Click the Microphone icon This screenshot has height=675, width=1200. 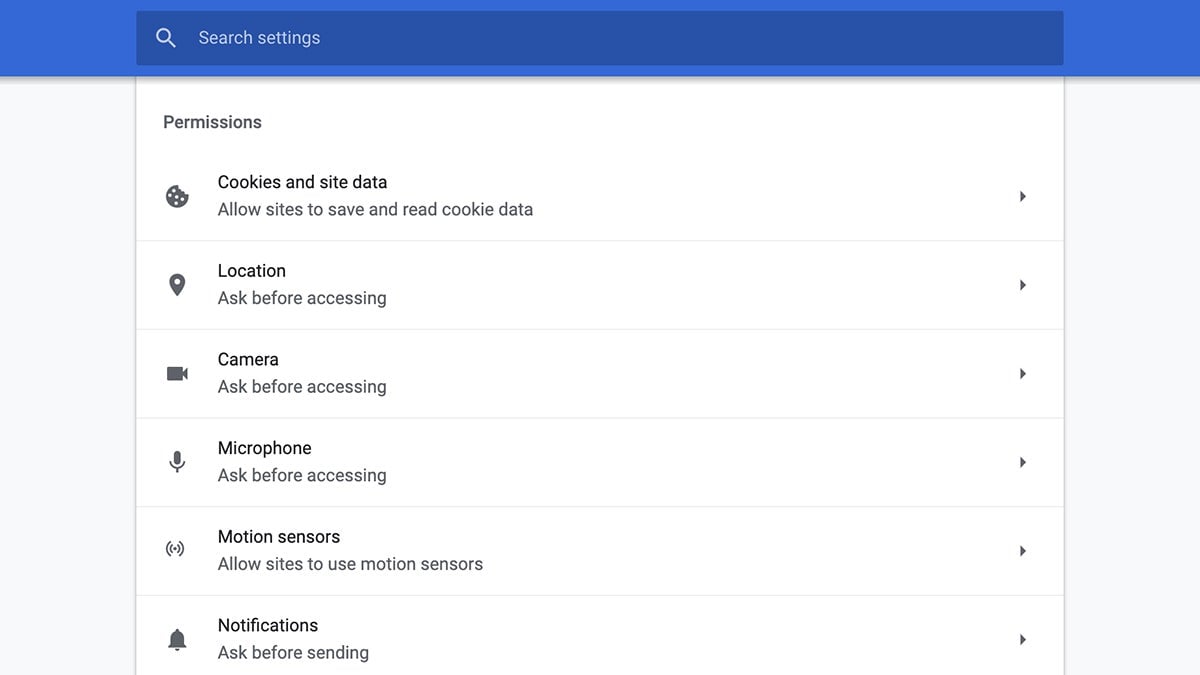(x=177, y=462)
